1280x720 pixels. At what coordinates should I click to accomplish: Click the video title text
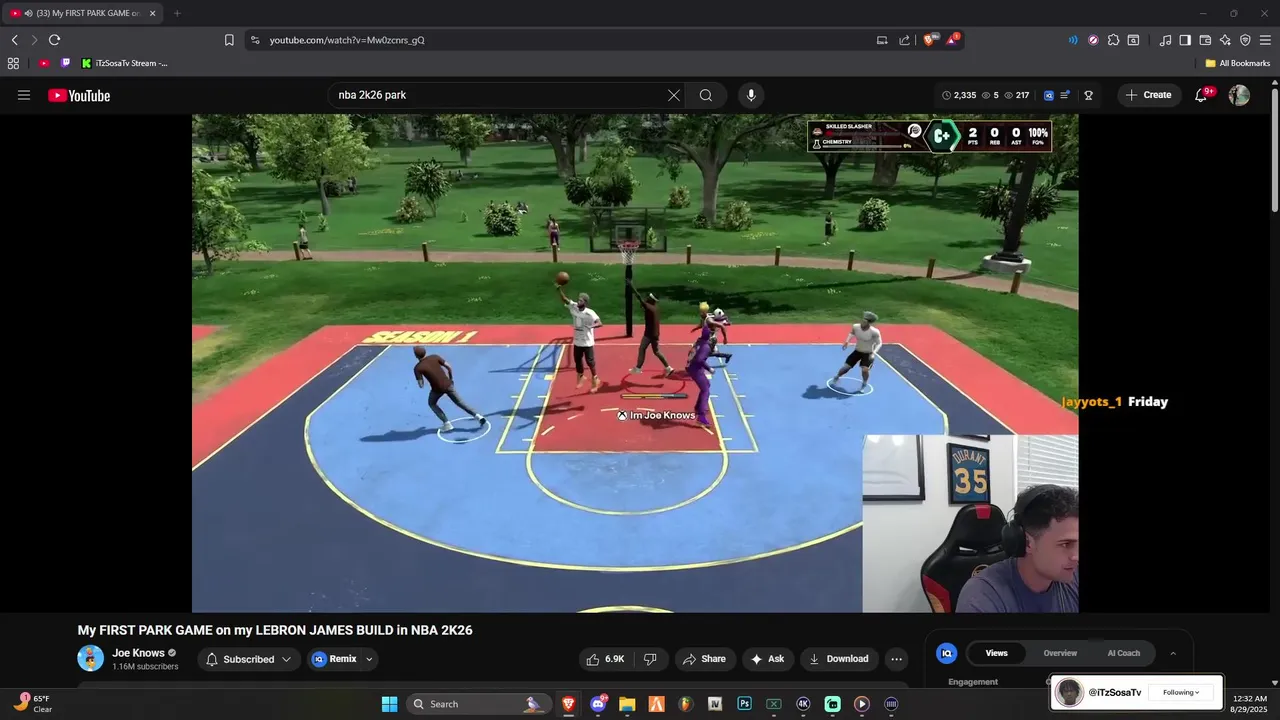tap(275, 630)
